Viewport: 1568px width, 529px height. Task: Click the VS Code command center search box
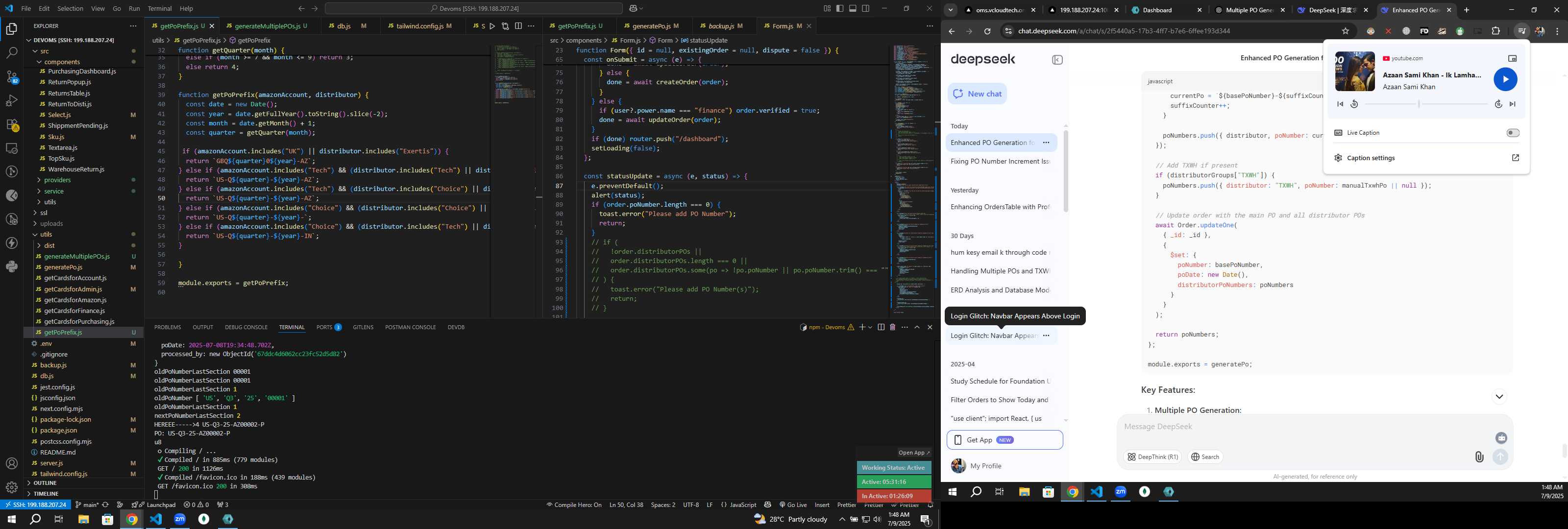coord(473,8)
